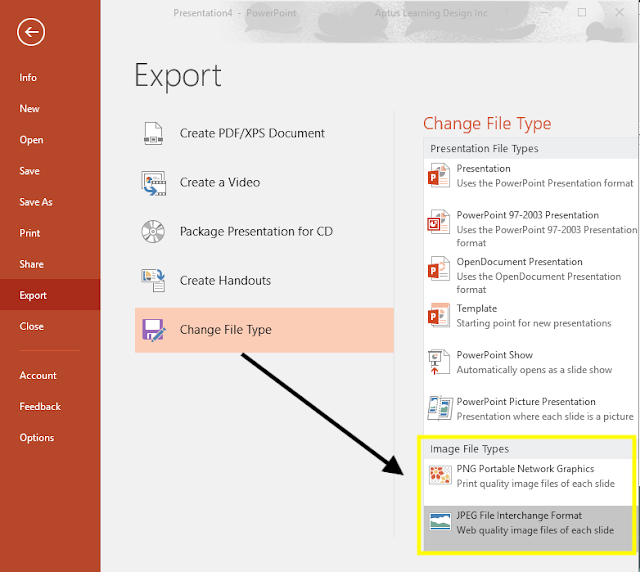Click the Template file icon

coord(439,315)
